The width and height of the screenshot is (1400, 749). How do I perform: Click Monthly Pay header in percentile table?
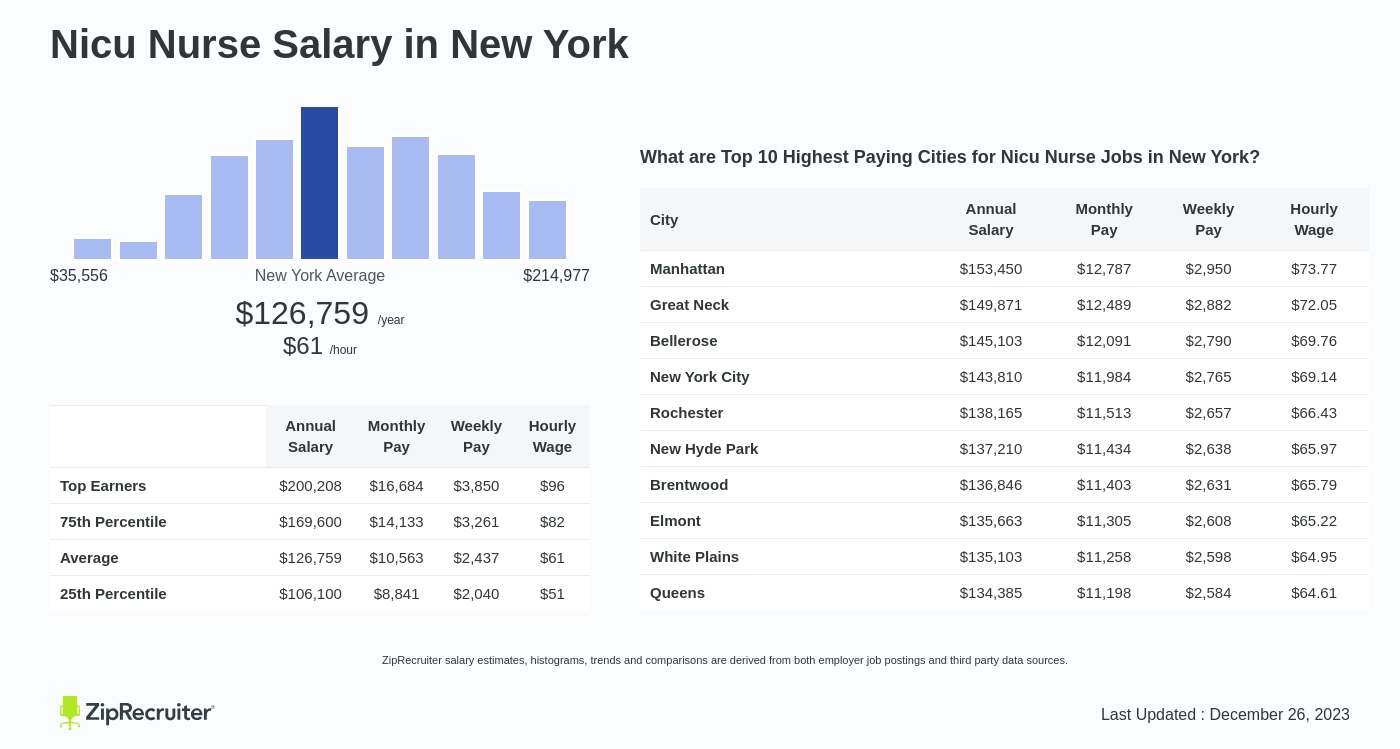pyautogui.click(x=396, y=436)
